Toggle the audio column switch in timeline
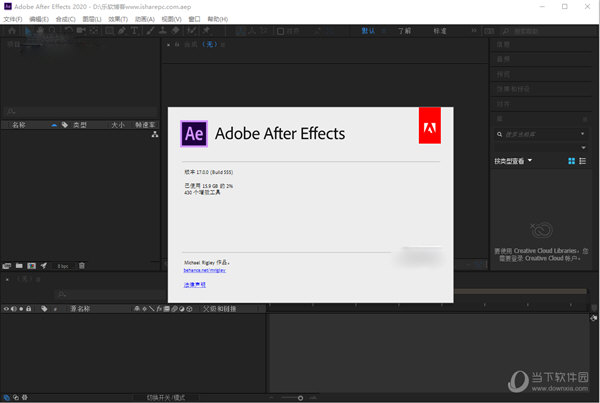The height and width of the screenshot is (403, 600). tap(14, 309)
